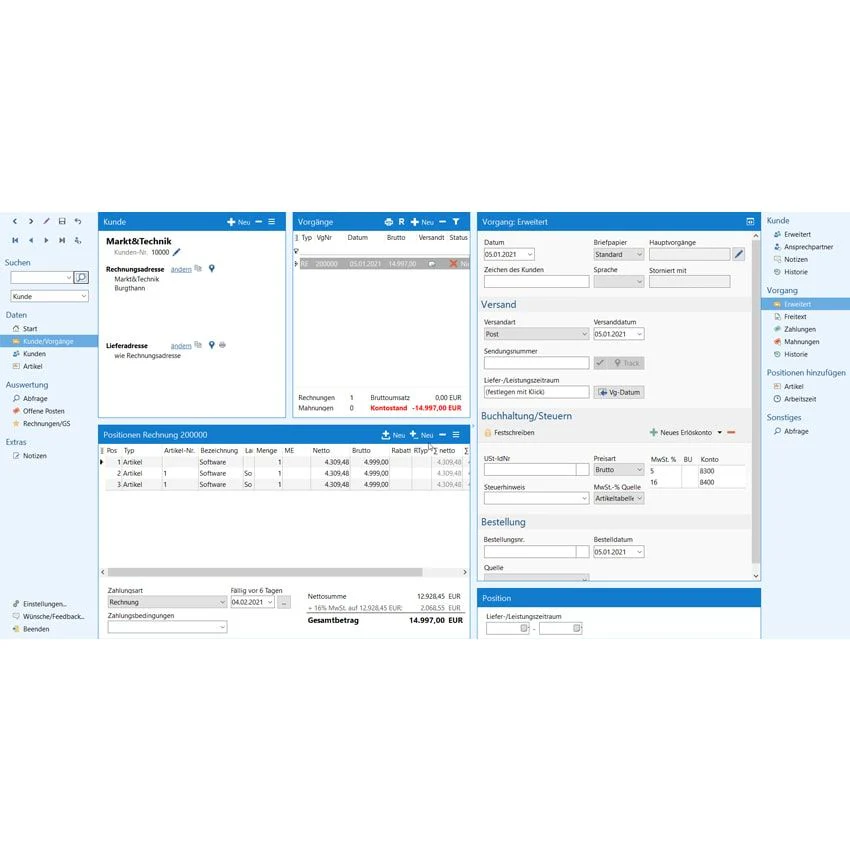Click the edit pencil icon in the top toolbar
This screenshot has width=850, height=850.
coord(47,221)
